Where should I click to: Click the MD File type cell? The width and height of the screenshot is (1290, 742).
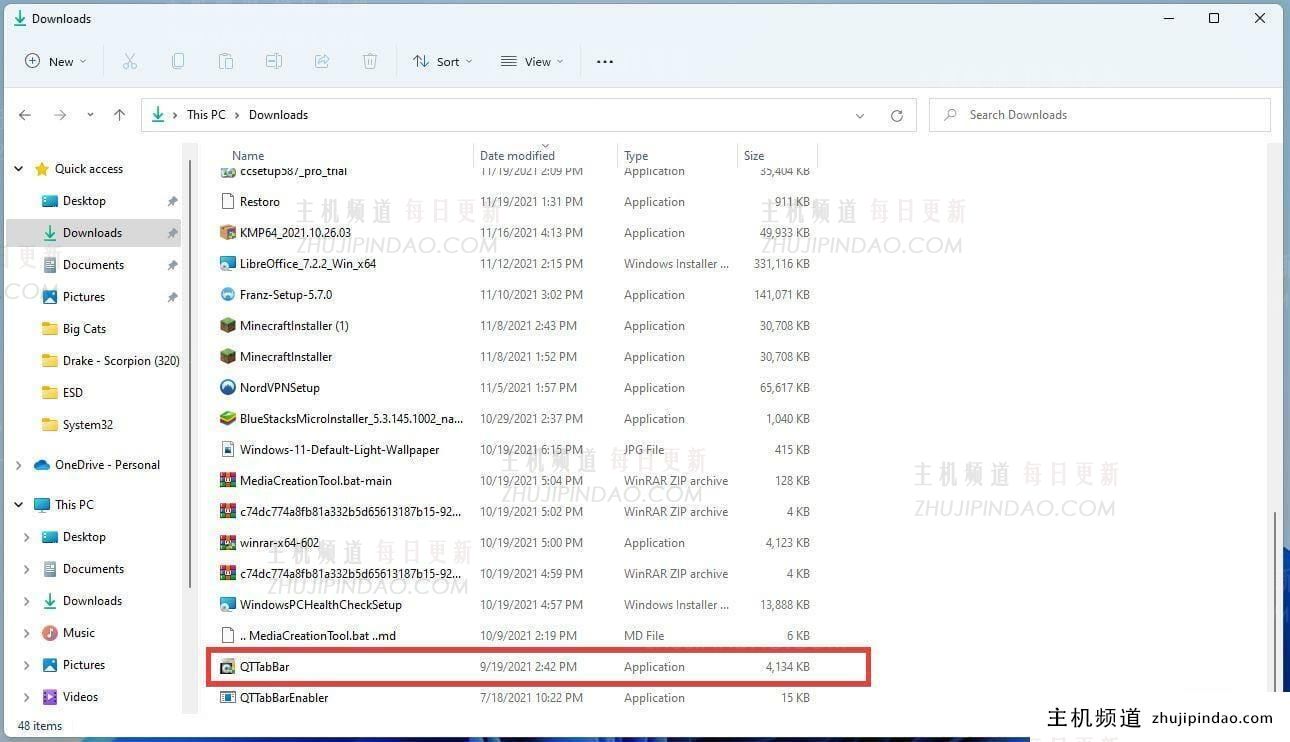[x=644, y=636]
